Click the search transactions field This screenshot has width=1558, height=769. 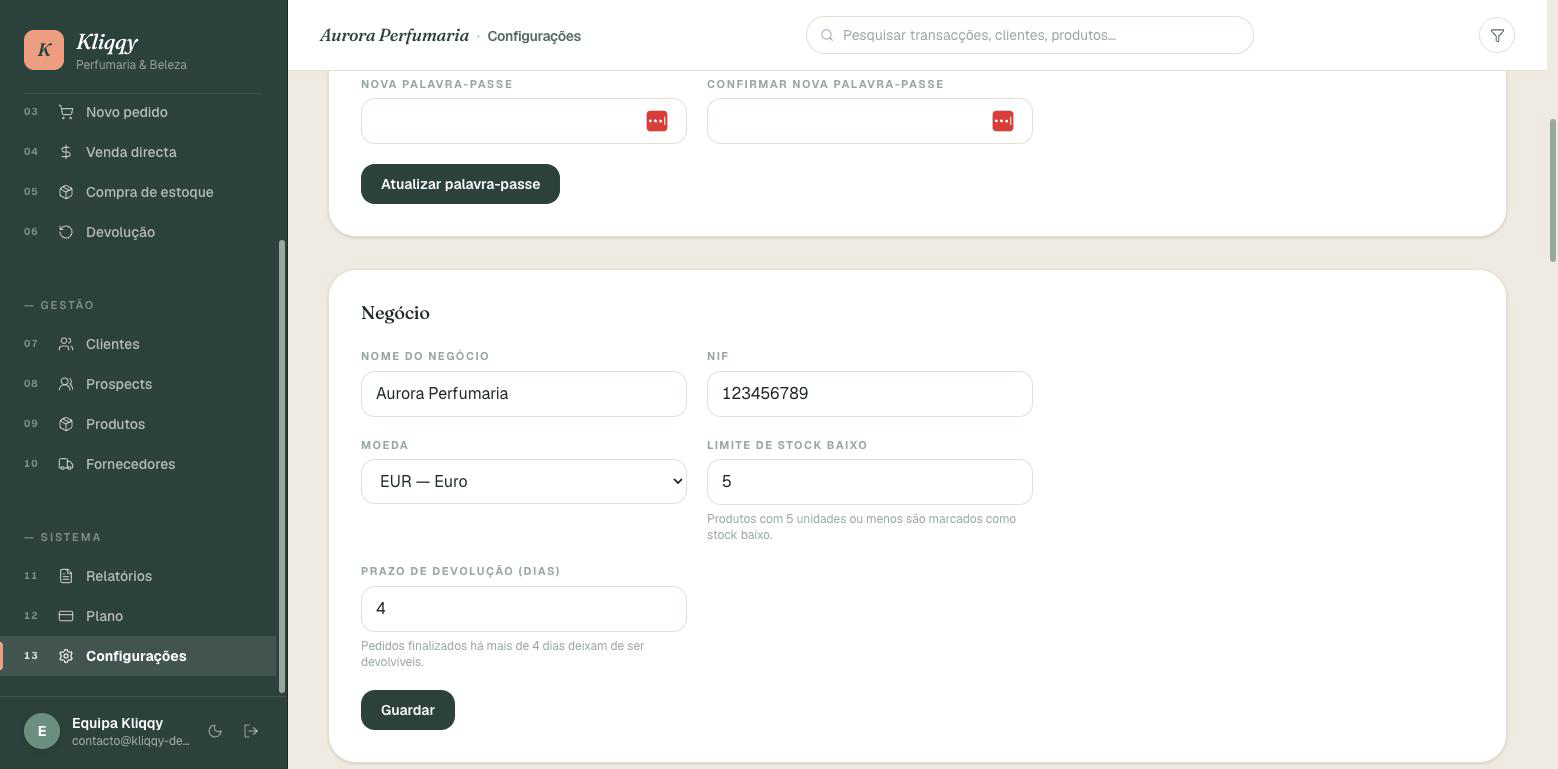pyautogui.click(x=1030, y=35)
